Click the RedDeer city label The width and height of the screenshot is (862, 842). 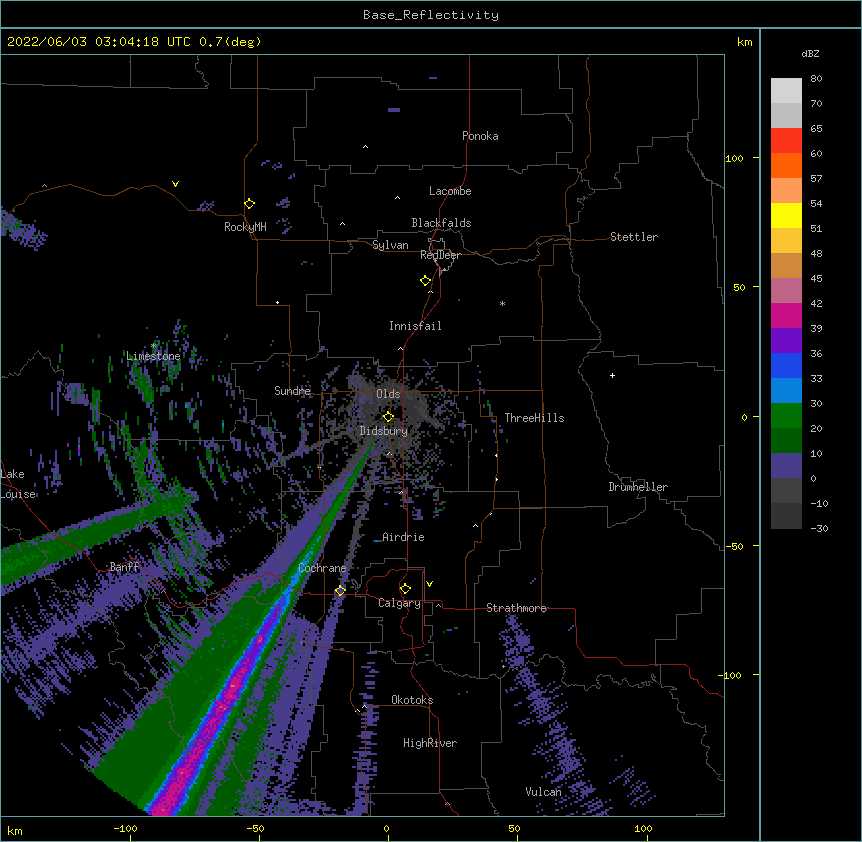pyautogui.click(x=440, y=255)
